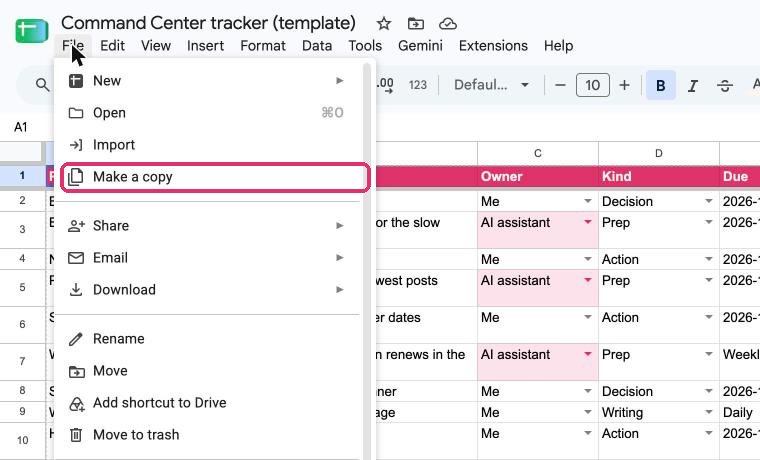Open the View menu

pyautogui.click(x=156, y=46)
